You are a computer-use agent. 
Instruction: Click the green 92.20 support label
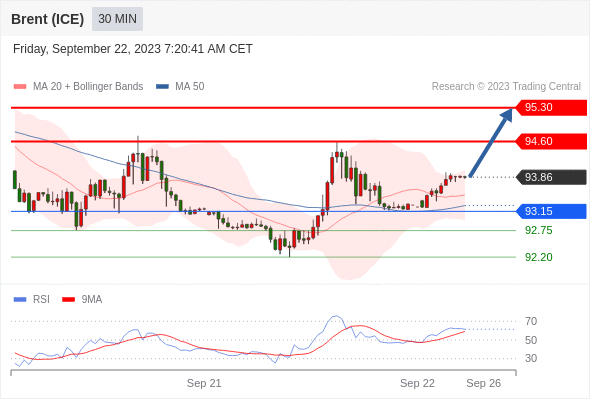point(538,257)
